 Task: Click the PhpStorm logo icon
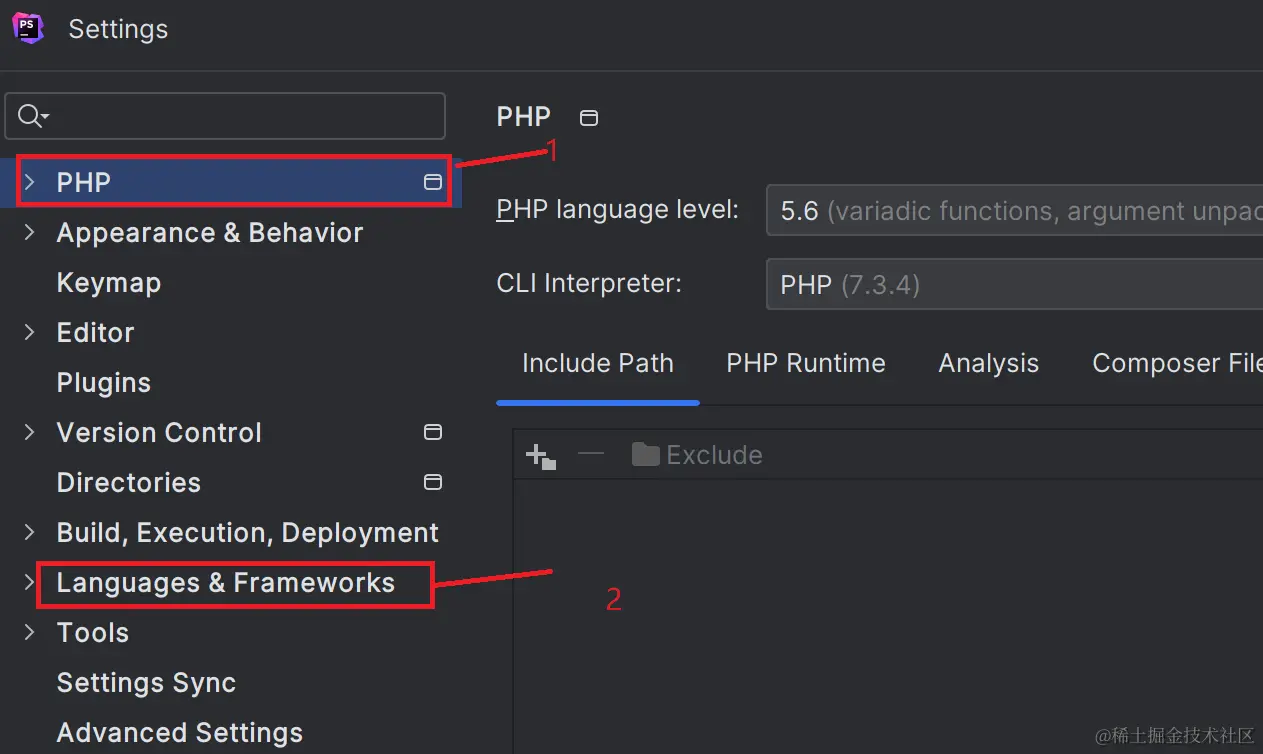coord(28,28)
